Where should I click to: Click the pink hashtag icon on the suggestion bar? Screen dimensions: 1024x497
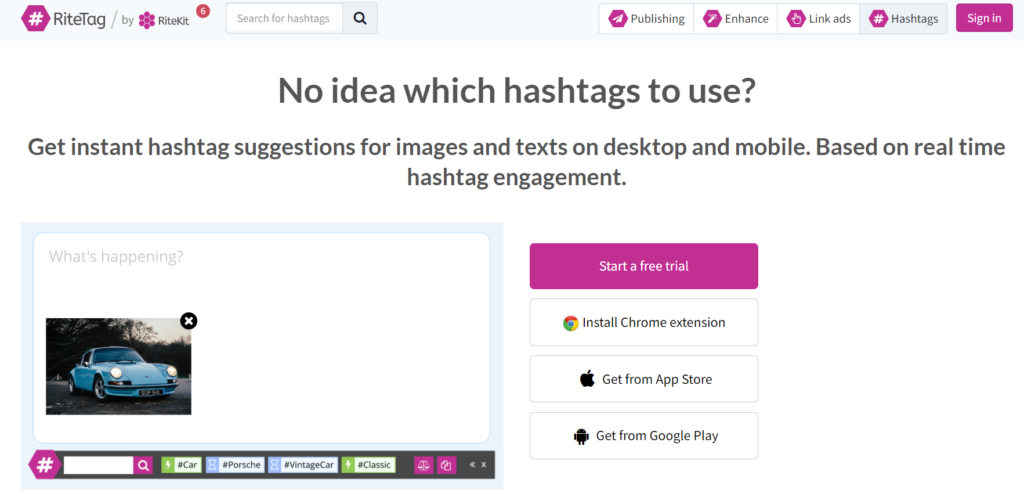click(x=44, y=464)
